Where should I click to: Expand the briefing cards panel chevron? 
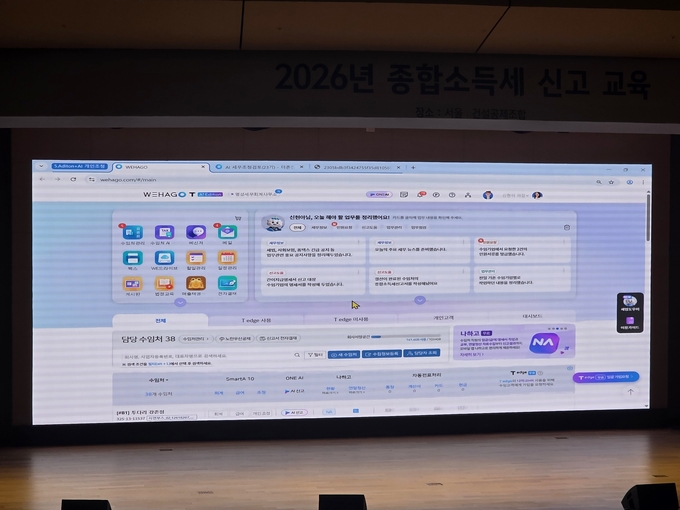pyautogui.click(x=420, y=300)
